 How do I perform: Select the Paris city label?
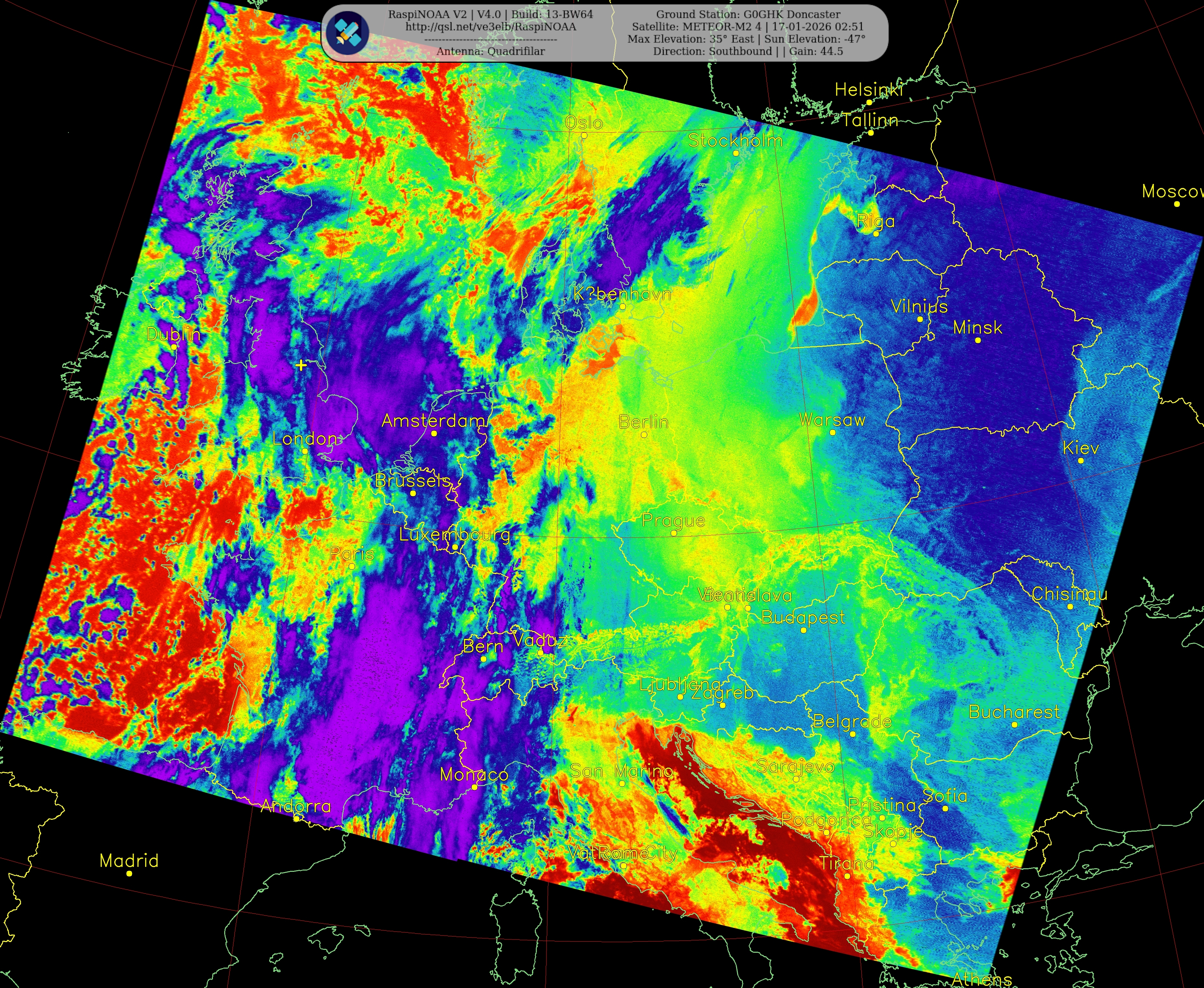click(352, 554)
